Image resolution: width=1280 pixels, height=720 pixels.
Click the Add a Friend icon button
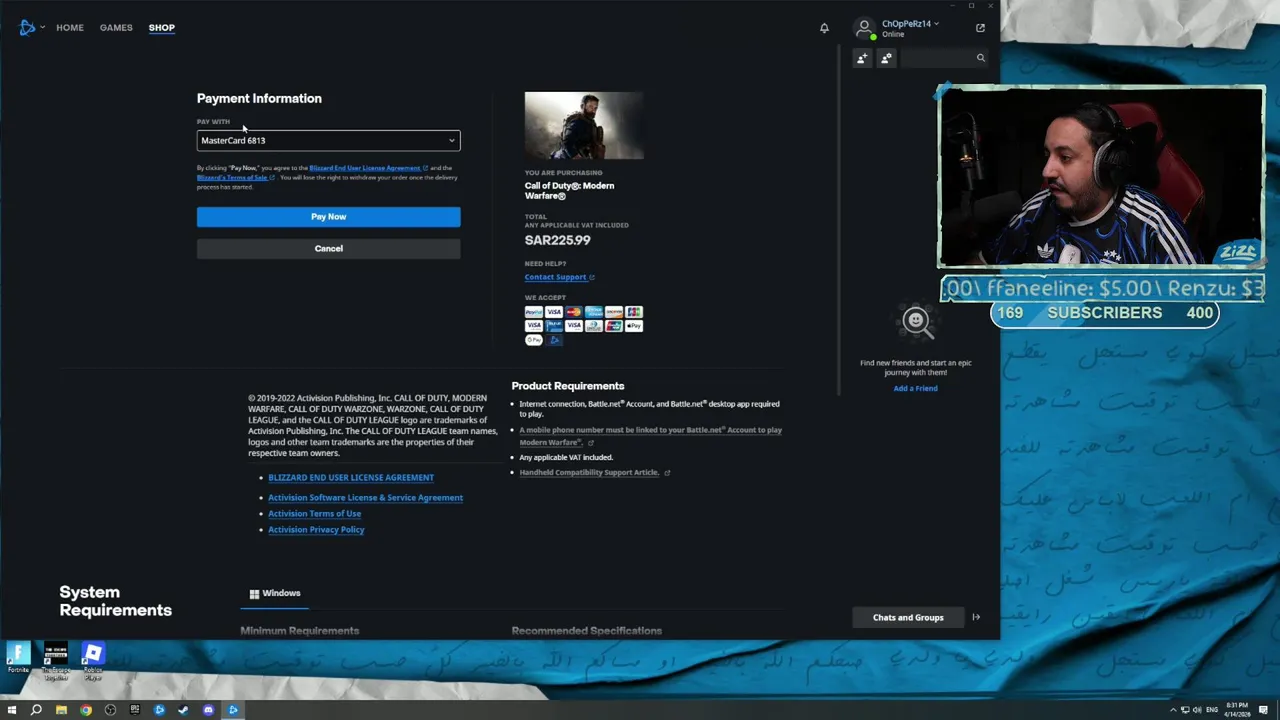tap(862, 58)
